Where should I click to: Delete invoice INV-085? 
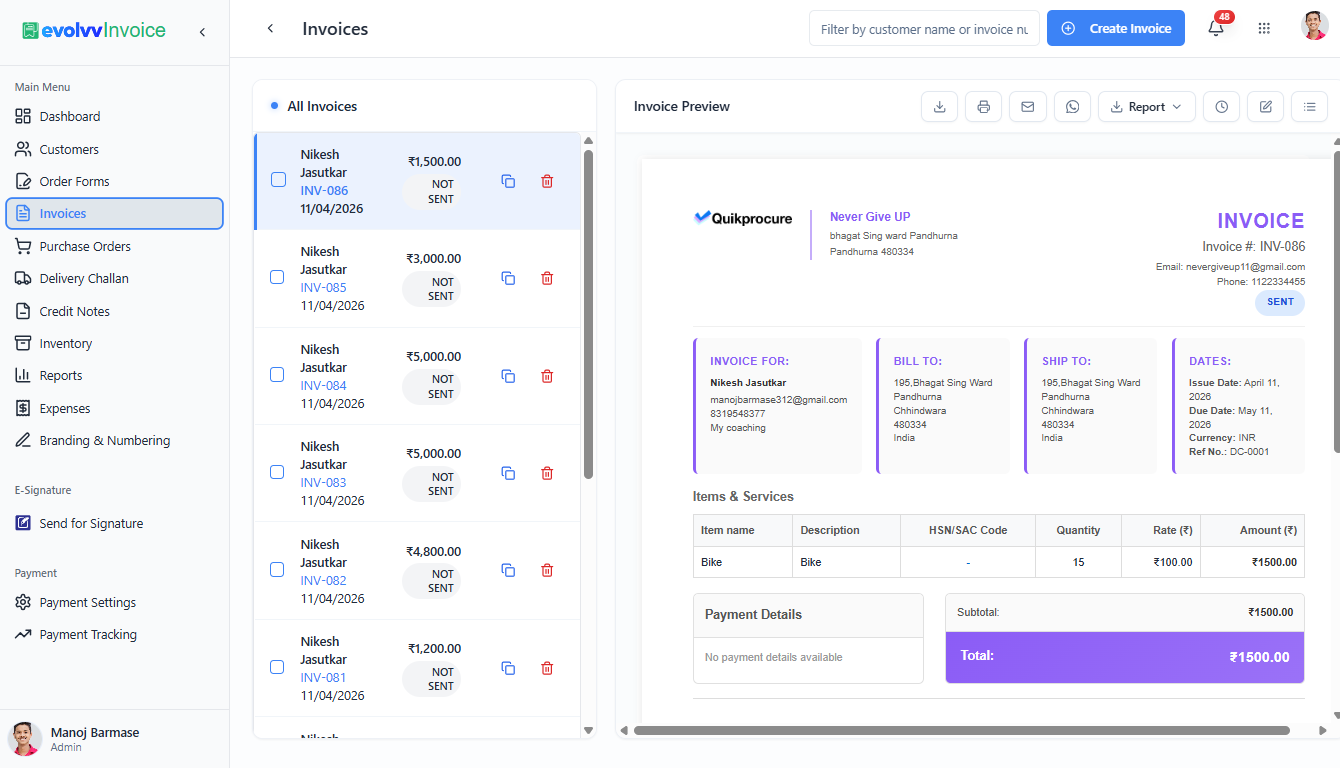[x=547, y=278]
